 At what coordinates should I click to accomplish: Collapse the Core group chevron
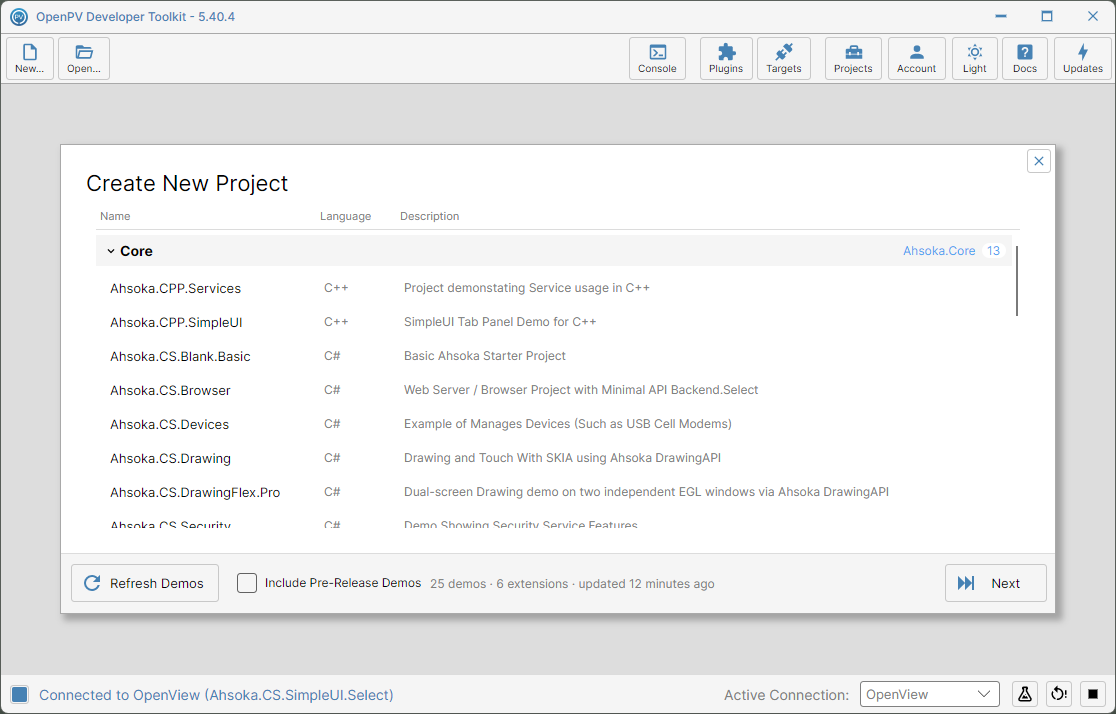click(111, 251)
